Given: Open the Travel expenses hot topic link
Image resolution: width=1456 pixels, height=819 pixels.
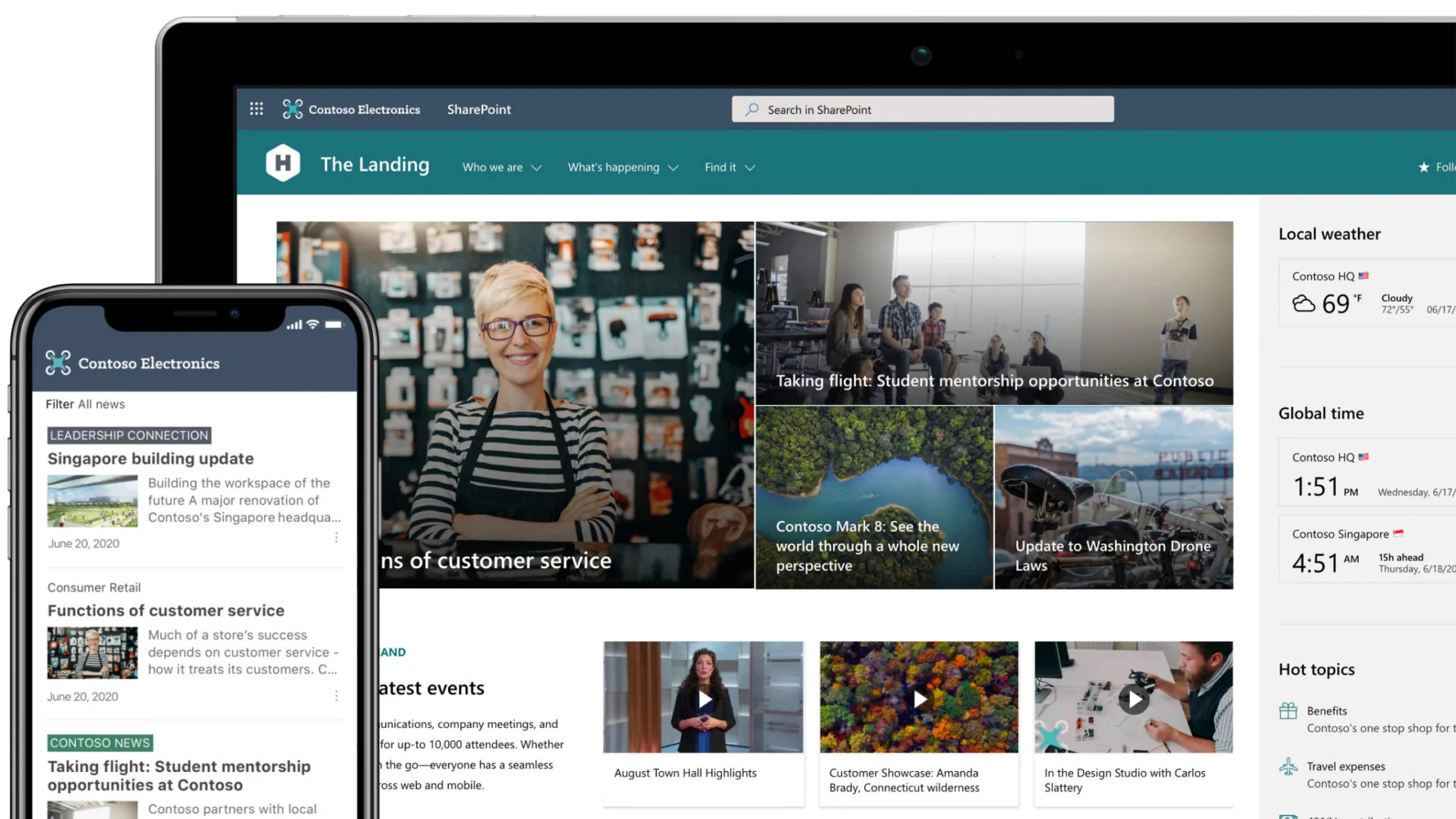Looking at the screenshot, I should [x=1346, y=767].
